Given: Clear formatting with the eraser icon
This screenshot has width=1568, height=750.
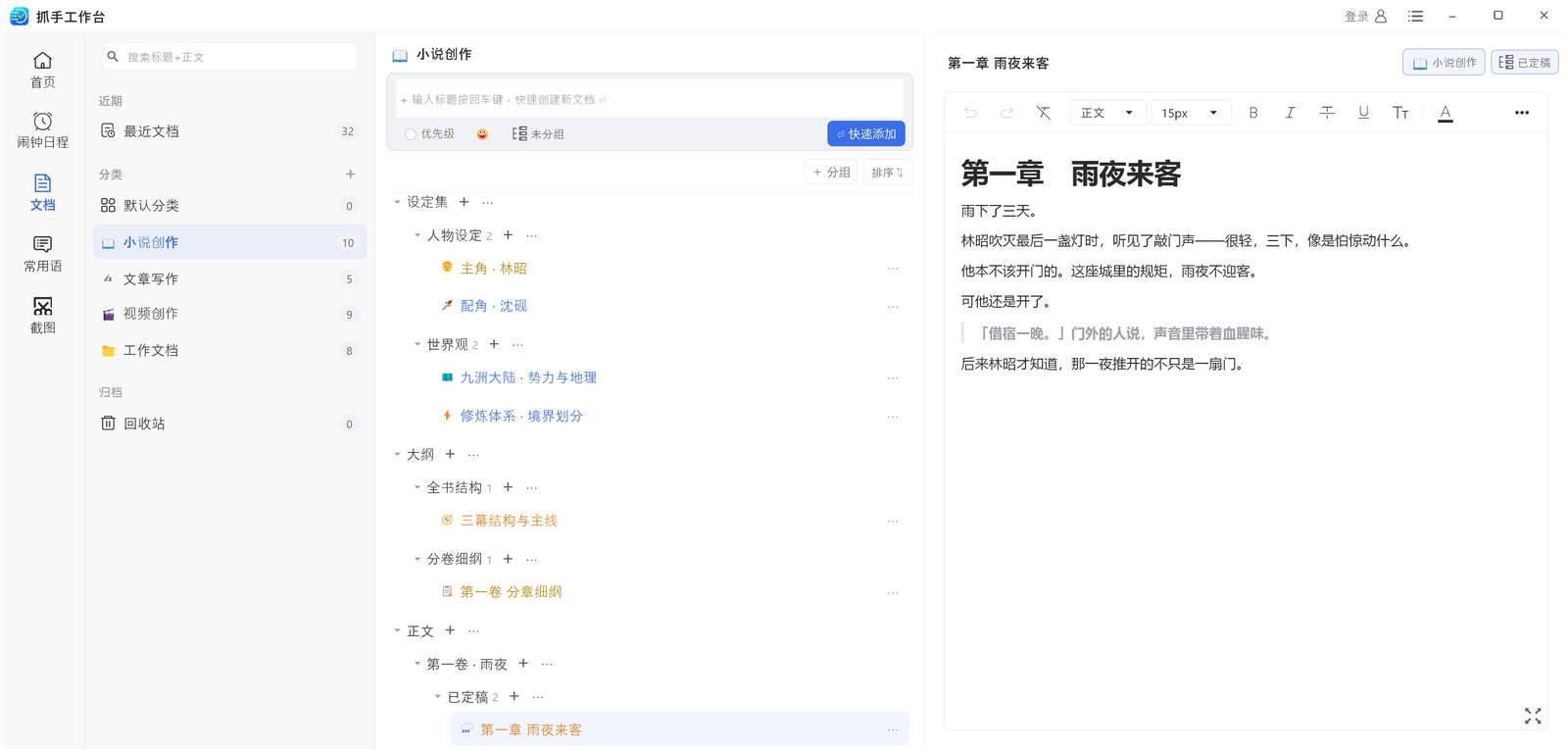Looking at the screenshot, I should 1044,113.
